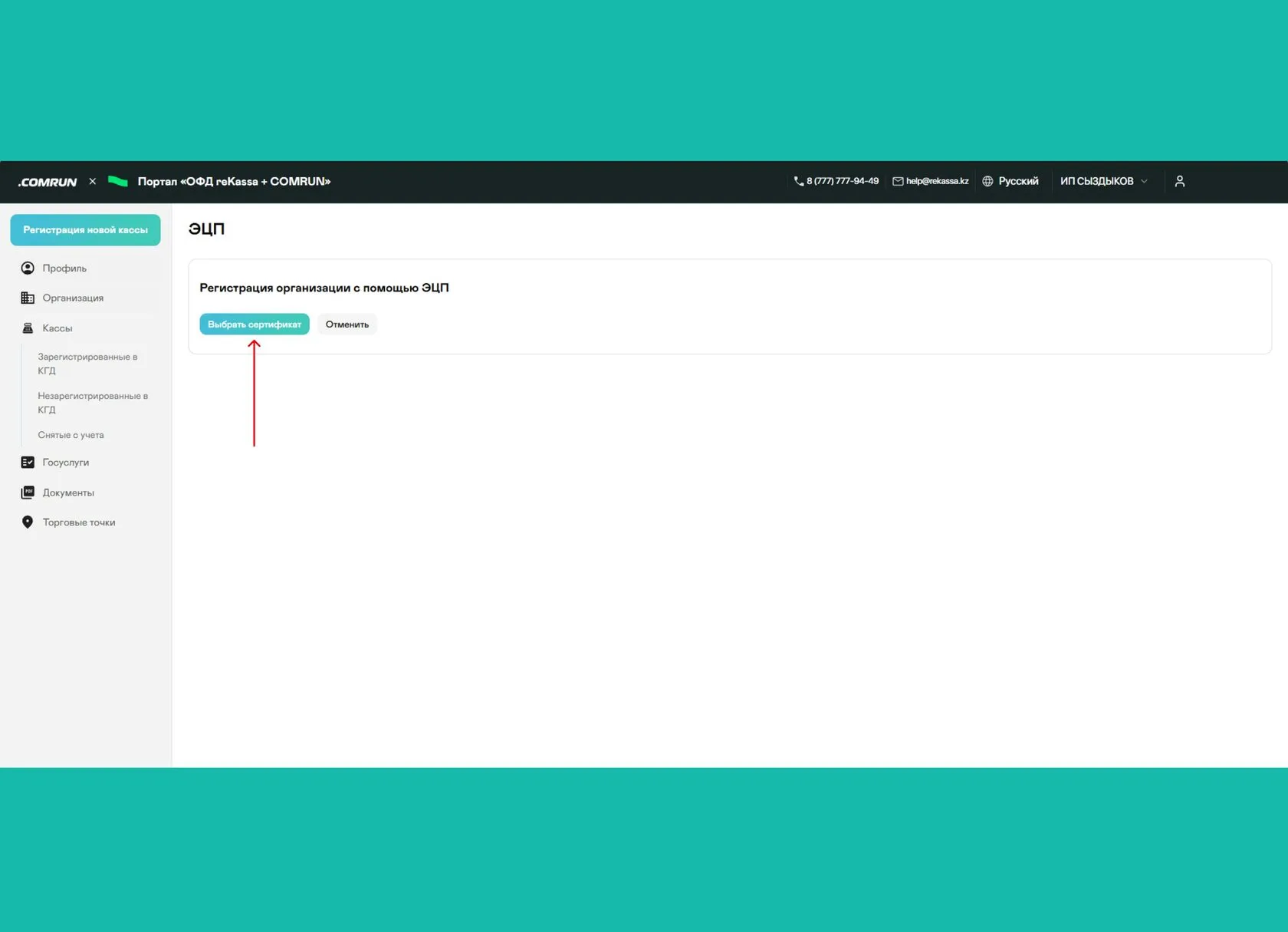Open Зарегистрированные в КГД submenu item
This screenshot has height=932, width=1288.
[87, 364]
